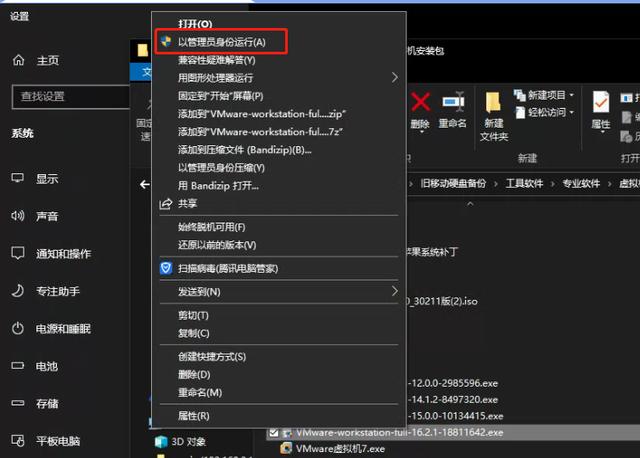This screenshot has height=458, width=640.
Task: Select 属性(R) at context menu bottom
Action: 193,416
